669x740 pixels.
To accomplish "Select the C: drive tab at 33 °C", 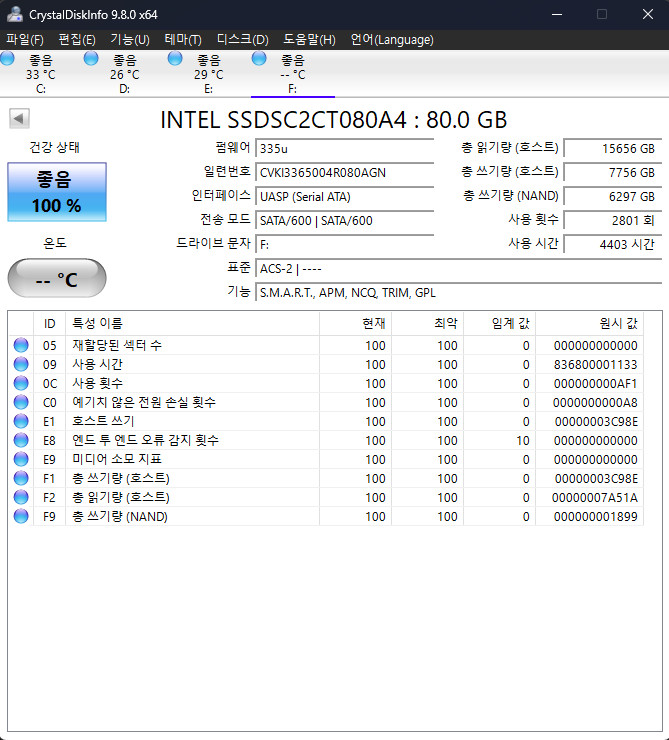I will pyautogui.click(x=41, y=74).
